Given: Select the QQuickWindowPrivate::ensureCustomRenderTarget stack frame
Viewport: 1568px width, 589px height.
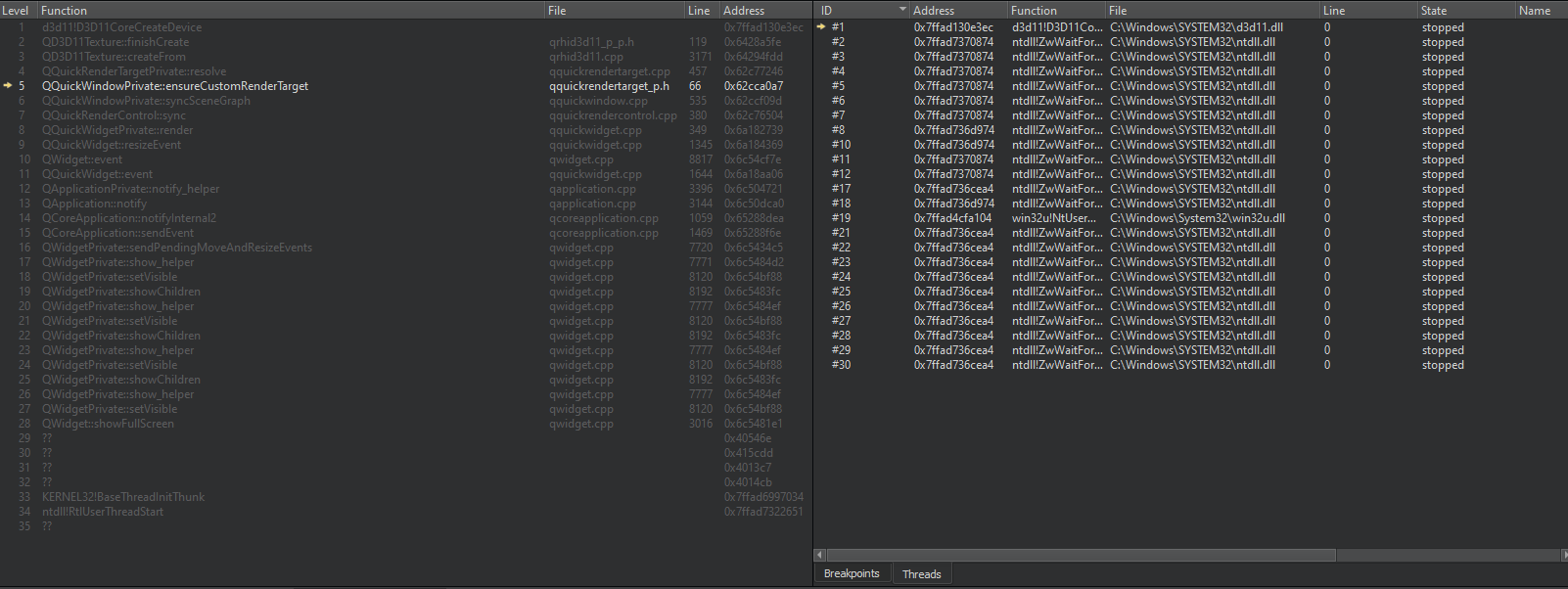Looking at the screenshot, I should [x=175, y=86].
